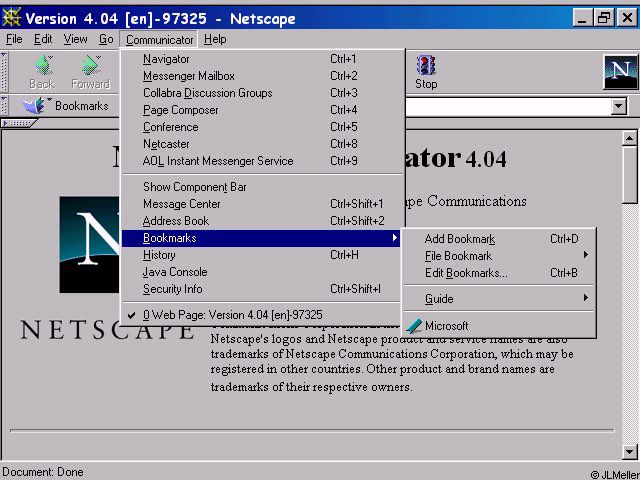Collapse the location toolbar using its grip handle

[x=4, y=106]
